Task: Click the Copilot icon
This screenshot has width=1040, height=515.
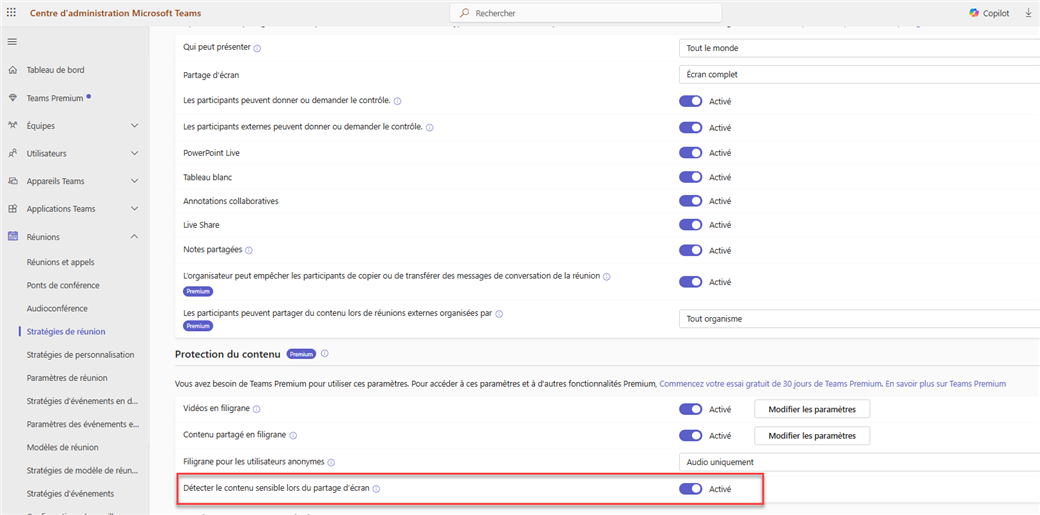Action: (974, 13)
